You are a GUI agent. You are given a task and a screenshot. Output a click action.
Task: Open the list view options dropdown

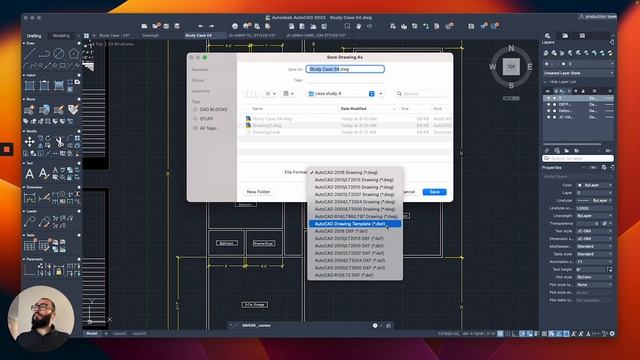[270, 93]
